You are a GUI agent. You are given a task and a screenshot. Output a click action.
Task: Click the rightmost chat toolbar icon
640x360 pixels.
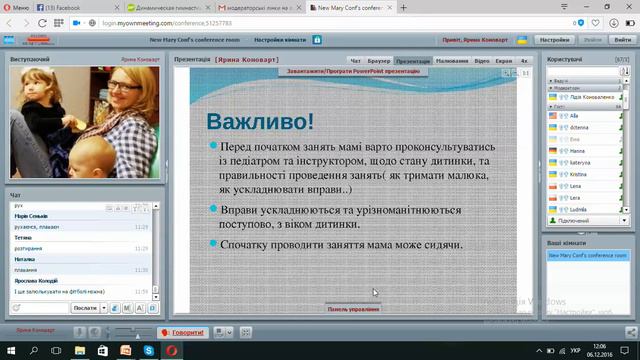[152, 308]
